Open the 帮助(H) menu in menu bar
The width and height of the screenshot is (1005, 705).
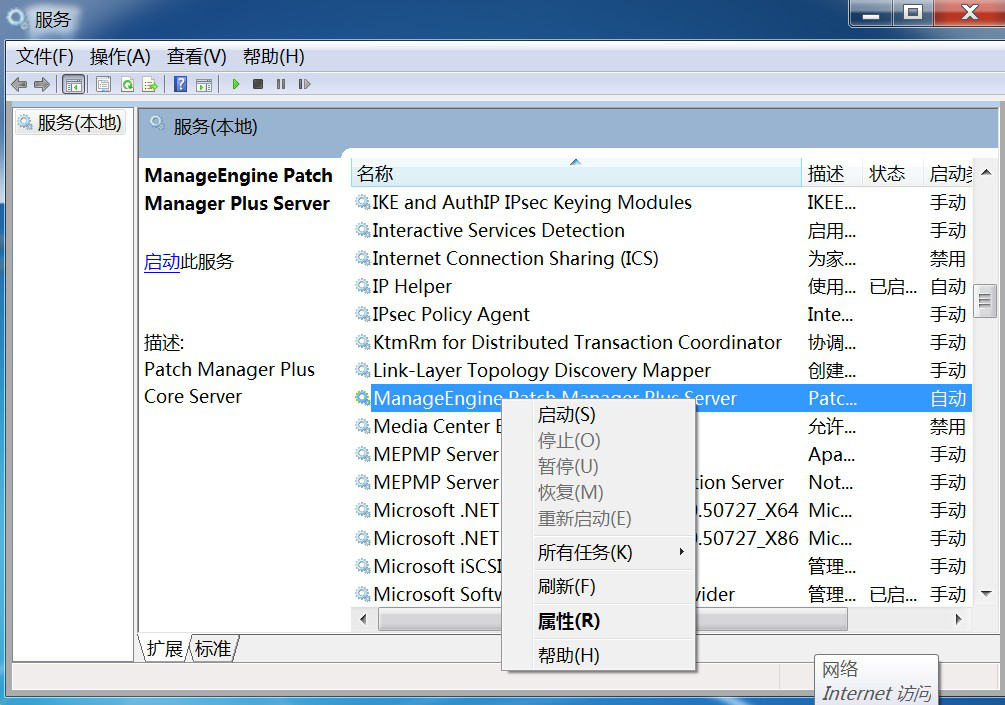[x=273, y=56]
